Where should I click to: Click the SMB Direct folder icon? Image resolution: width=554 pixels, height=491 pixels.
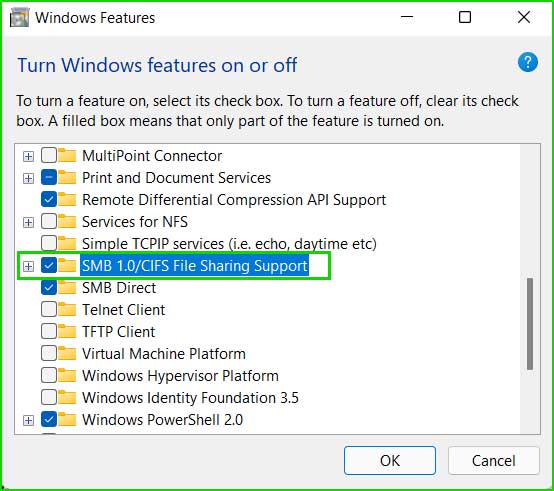(x=67, y=288)
